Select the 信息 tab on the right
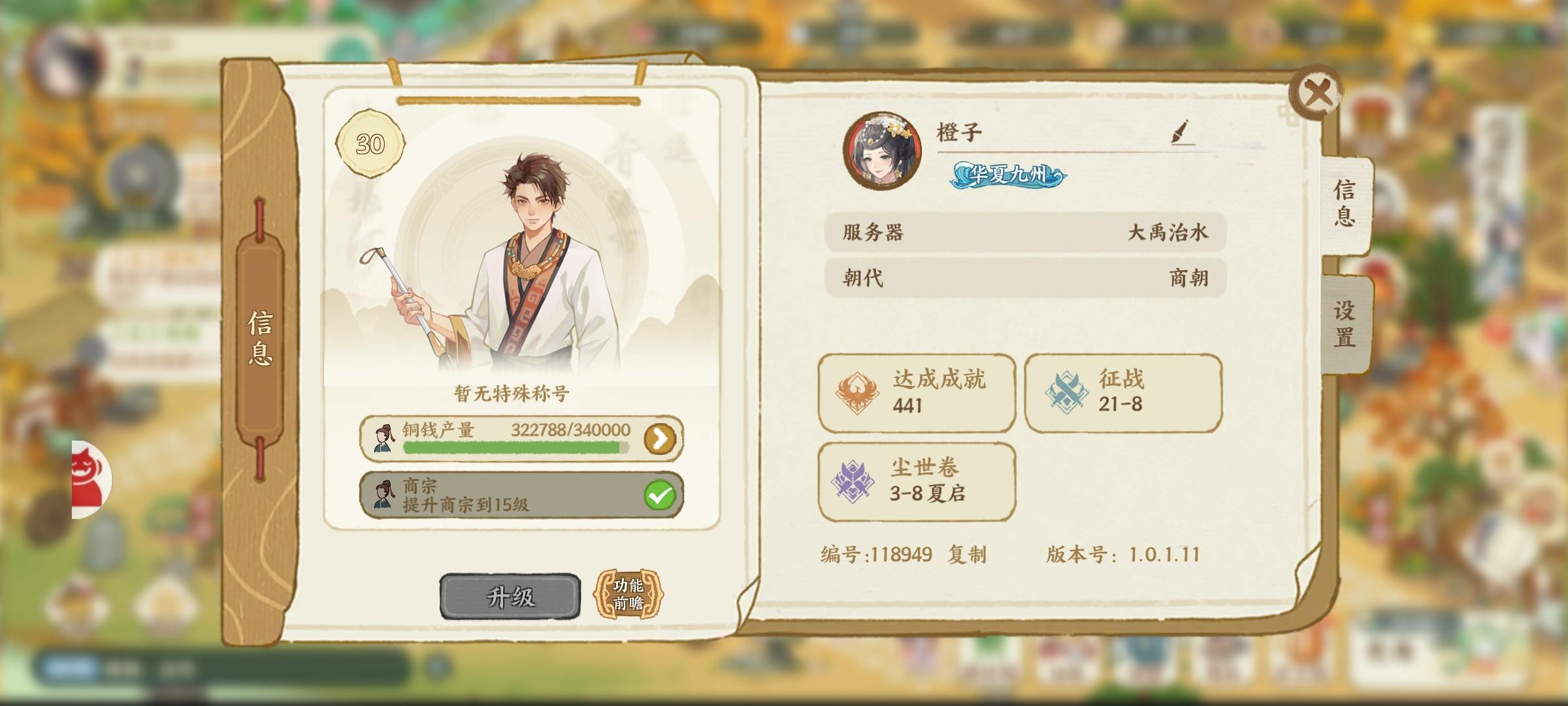Image resolution: width=1568 pixels, height=706 pixels. click(1345, 204)
